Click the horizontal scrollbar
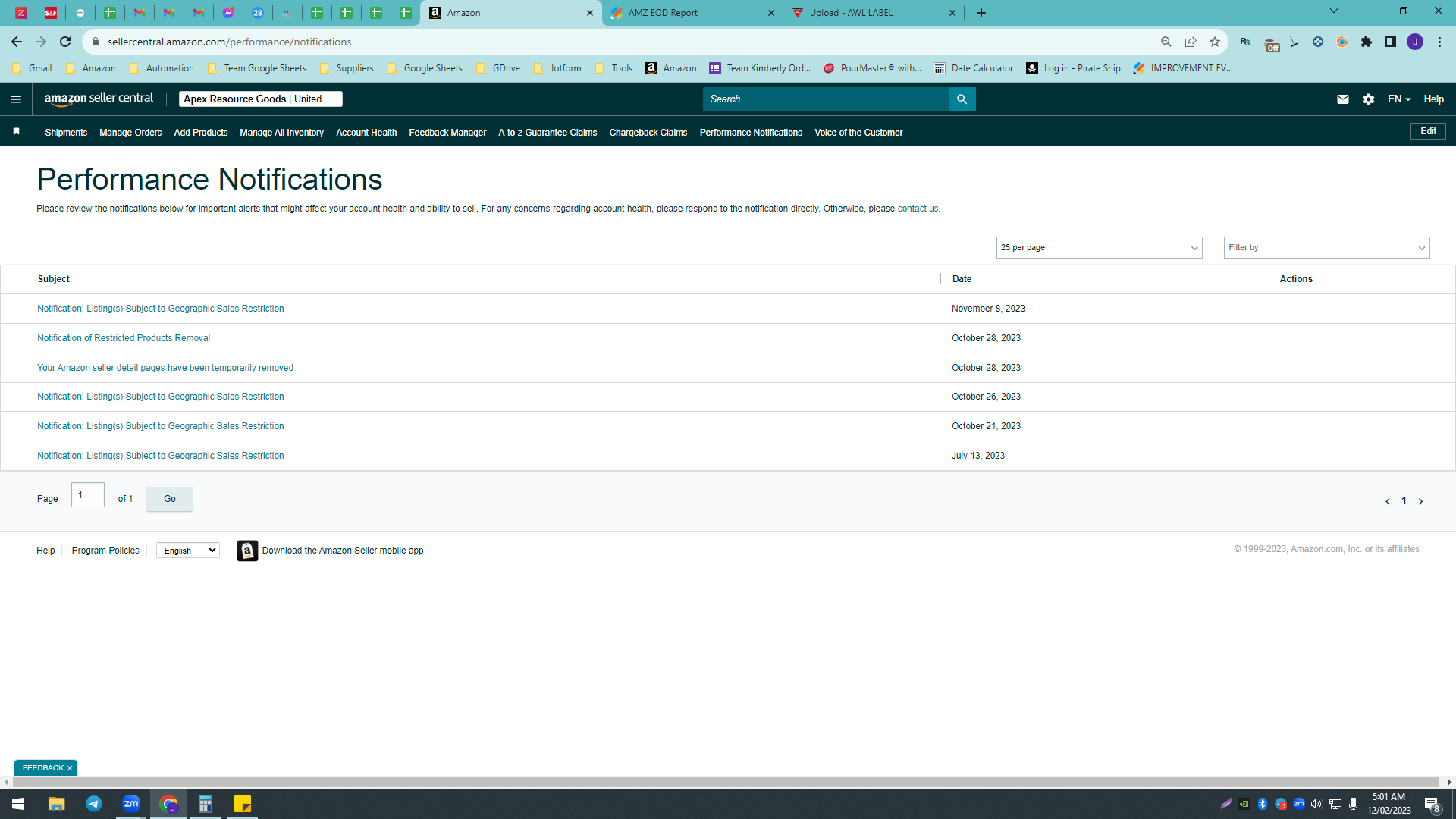Image resolution: width=1456 pixels, height=819 pixels. (724, 782)
